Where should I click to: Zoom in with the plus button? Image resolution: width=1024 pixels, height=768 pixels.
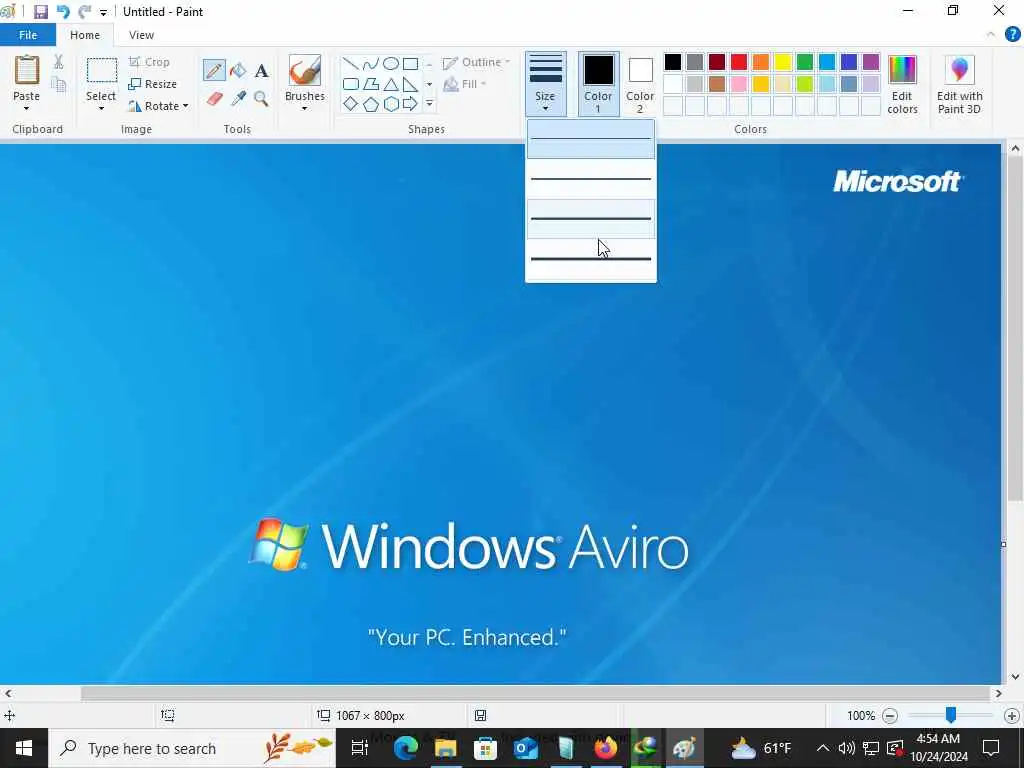coord(1012,716)
